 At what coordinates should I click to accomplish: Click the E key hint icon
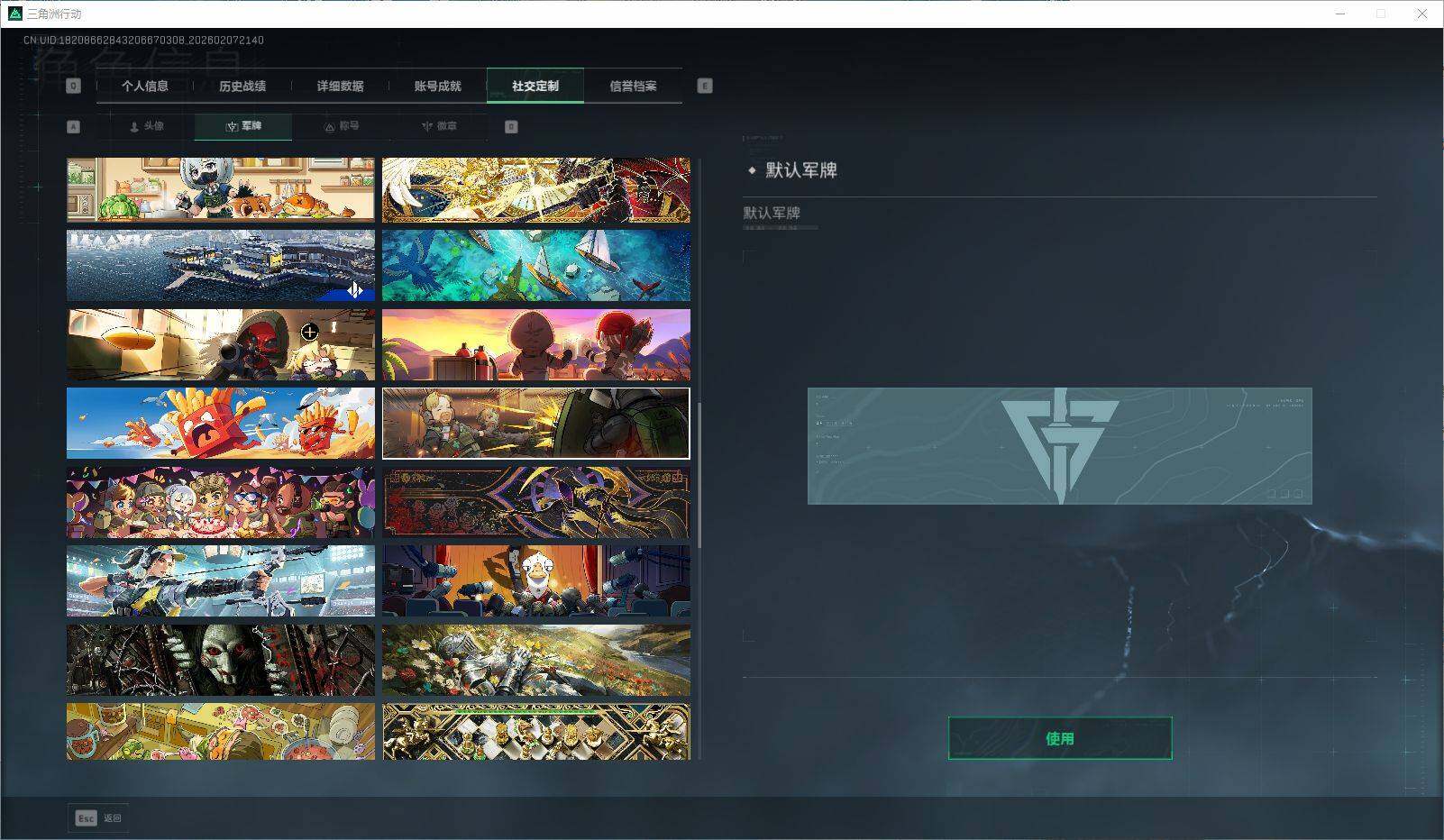705,86
